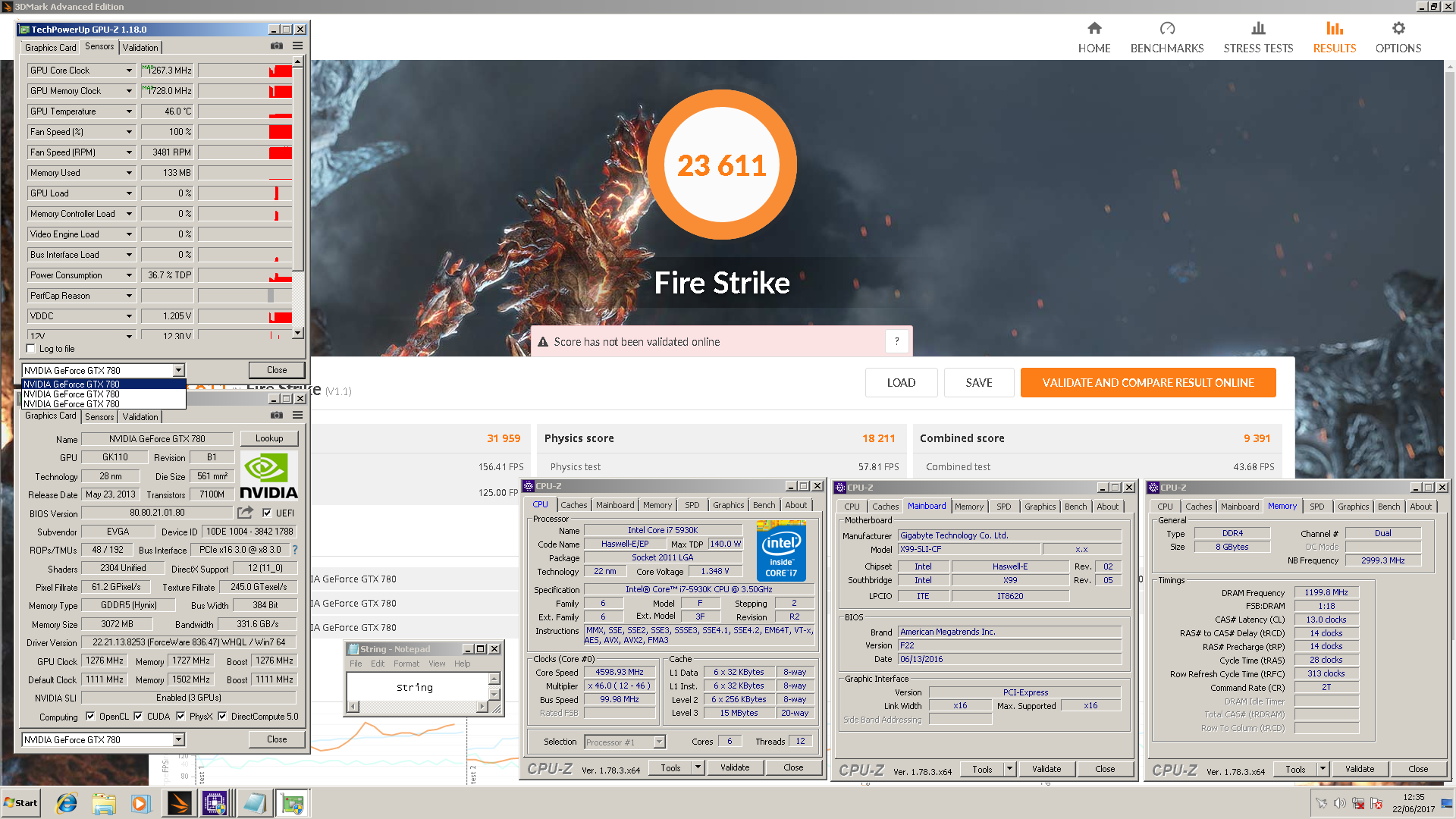Click Validate in CPU-Z Mainboard window
This screenshot has width=1456, height=819.
[1046, 769]
